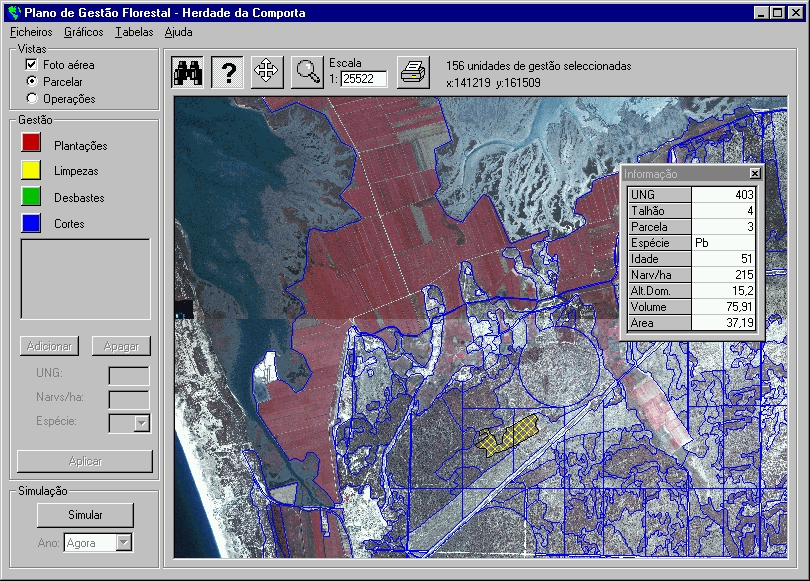Click the Talhão value 4
The height and width of the screenshot is (581, 810).
tap(723, 211)
